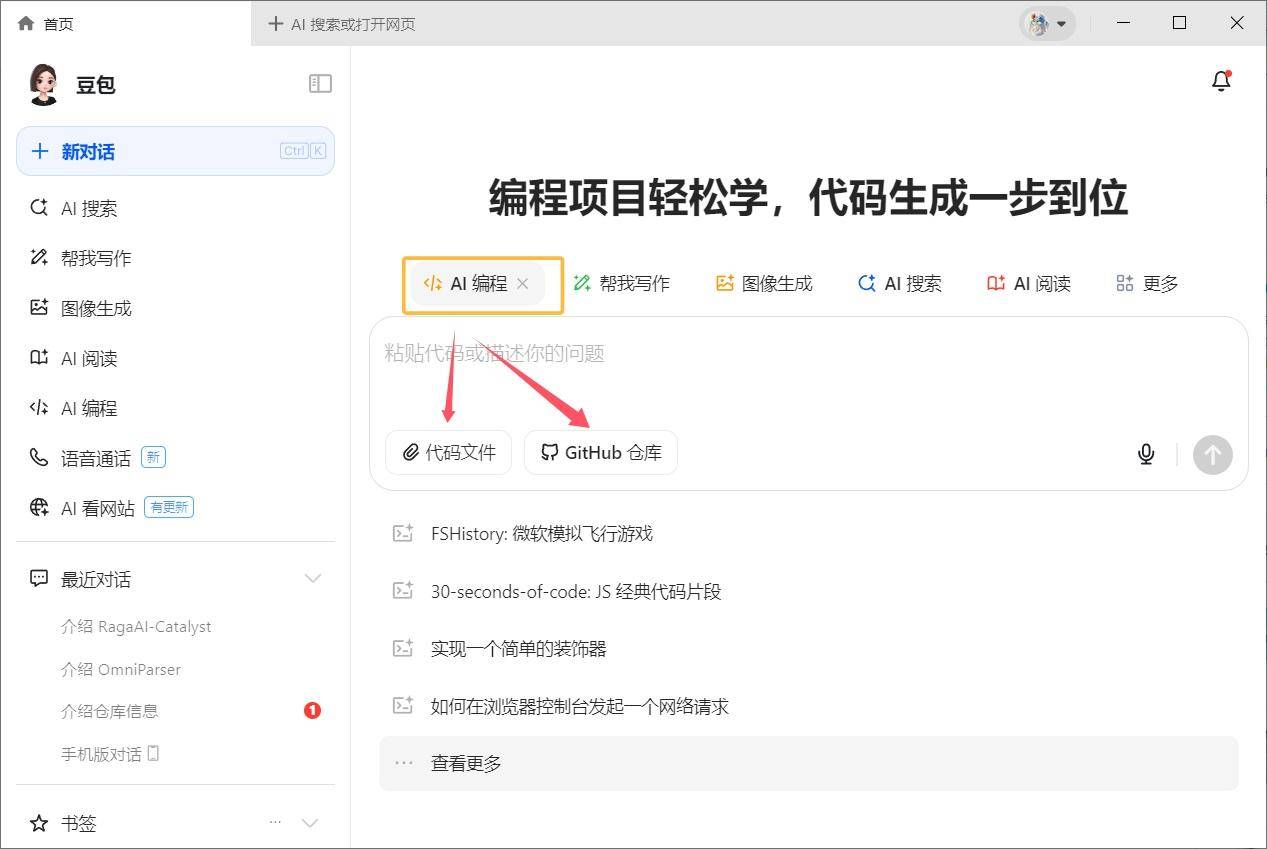Open 实现一个简单的装饰器 suggestion
1267x849 pixels.
[808, 648]
